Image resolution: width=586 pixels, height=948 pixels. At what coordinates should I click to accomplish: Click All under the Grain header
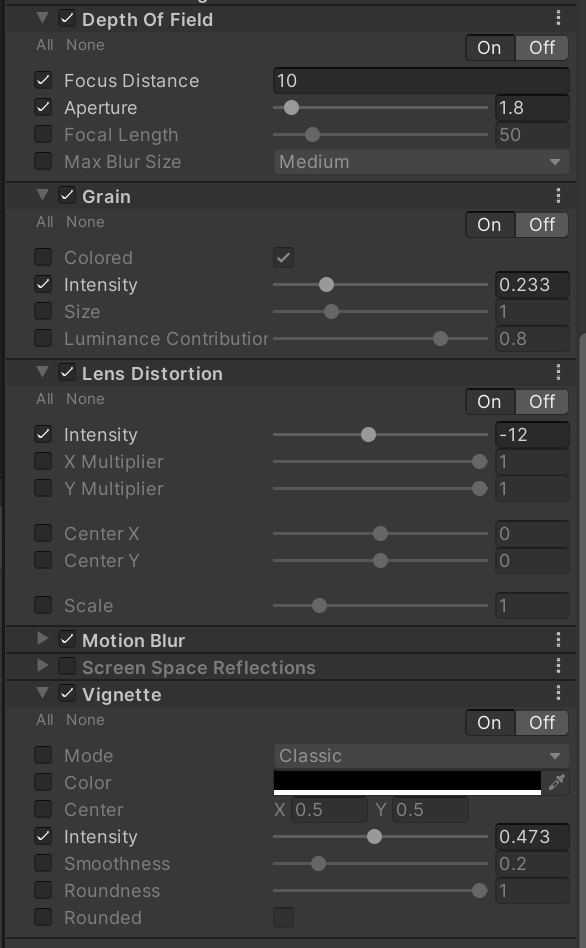point(45,222)
